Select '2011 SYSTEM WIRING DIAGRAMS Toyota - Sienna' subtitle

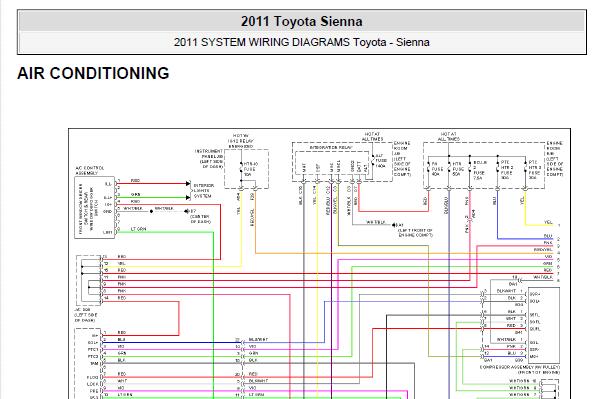click(x=302, y=42)
